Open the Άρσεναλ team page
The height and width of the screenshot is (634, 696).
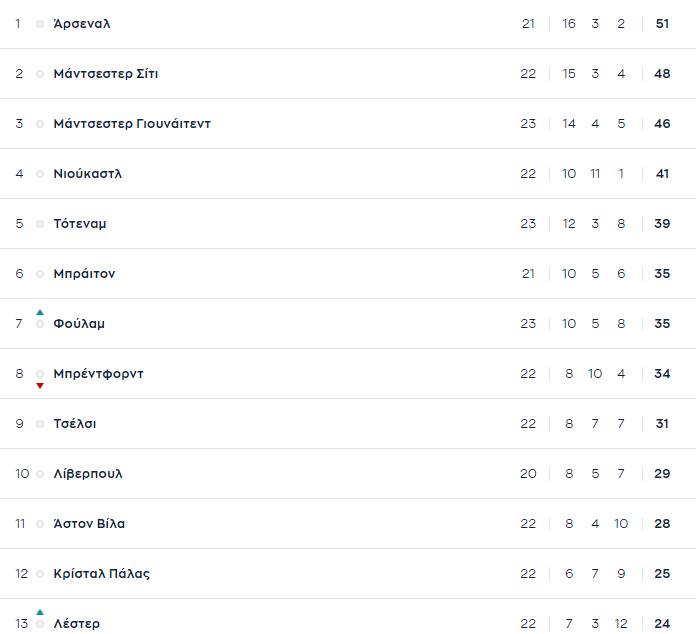pos(82,24)
